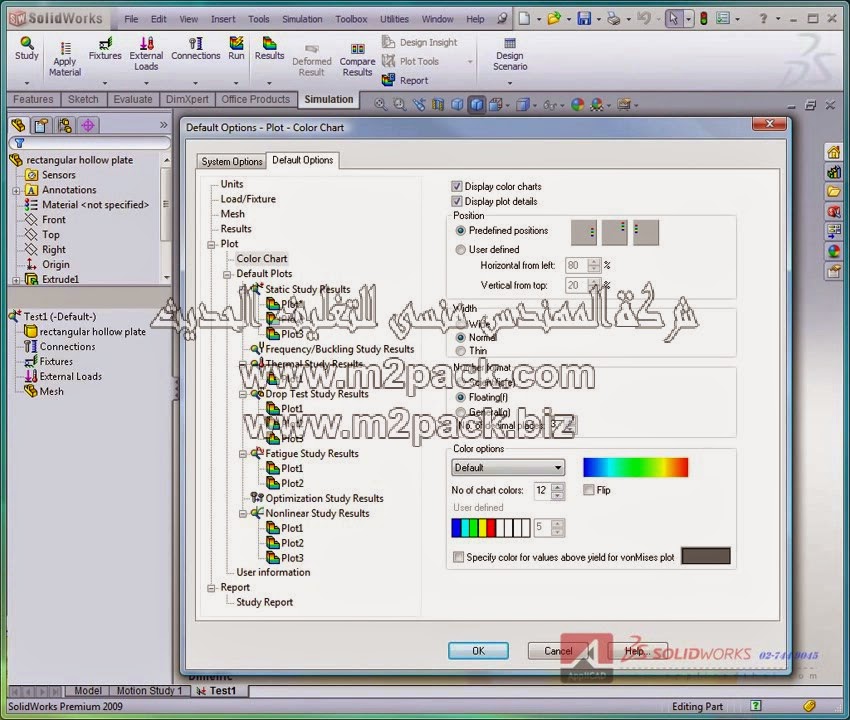Switch to System Options tab

tap(231, 162)
